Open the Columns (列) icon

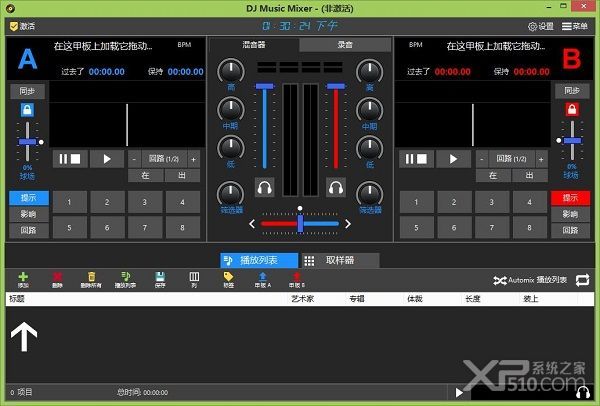pyautogui.click(x=194, y=277)
